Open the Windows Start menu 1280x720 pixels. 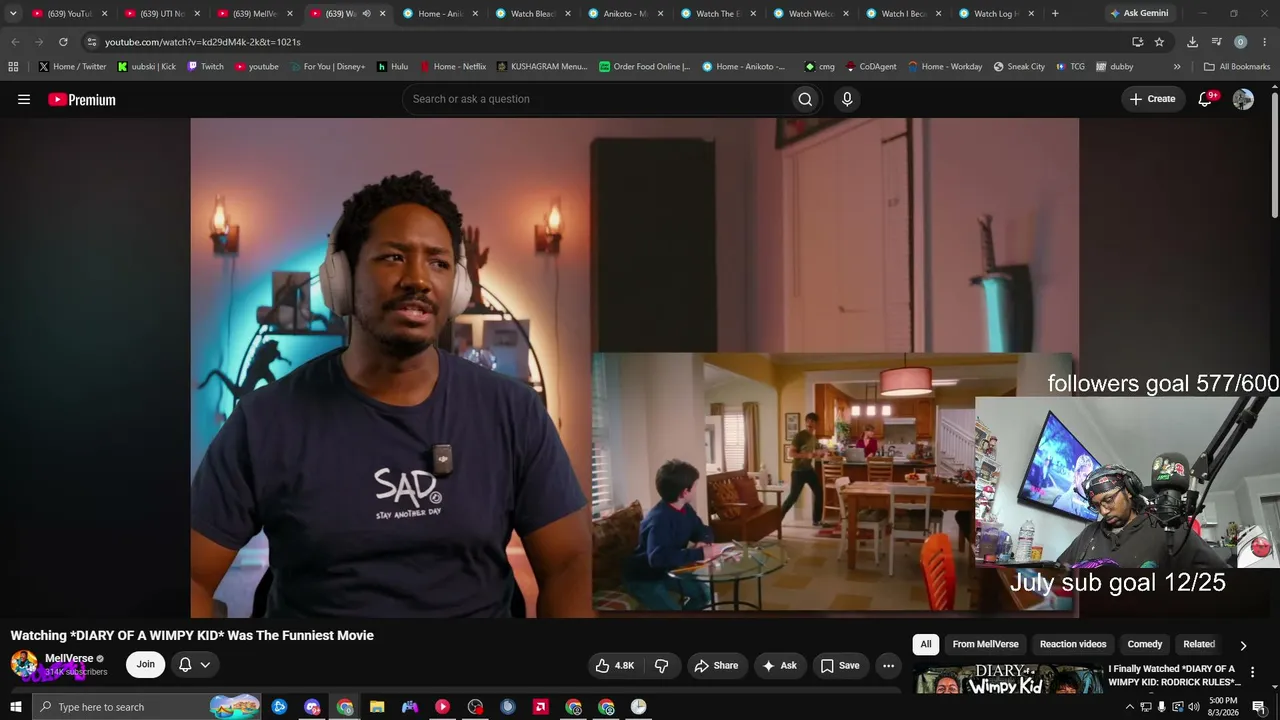click(15, 707)
